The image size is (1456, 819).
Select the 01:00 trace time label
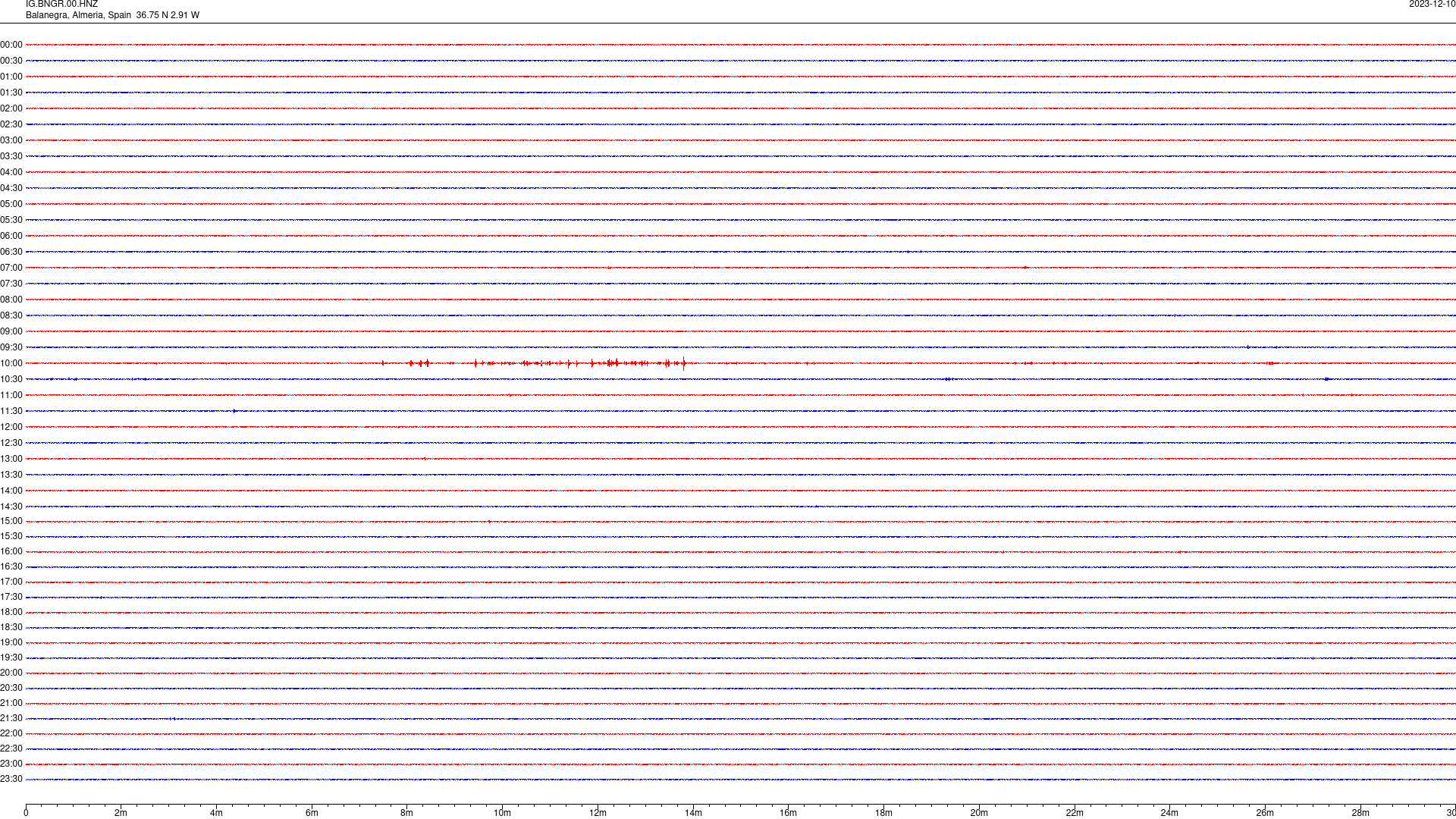(x=11, y=77)
